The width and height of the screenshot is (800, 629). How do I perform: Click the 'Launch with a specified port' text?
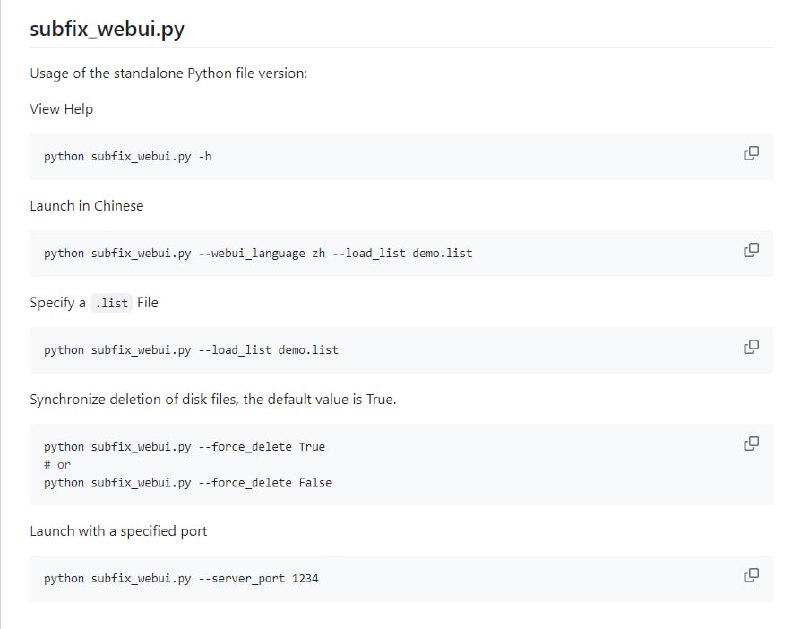(x=118, y=531)
